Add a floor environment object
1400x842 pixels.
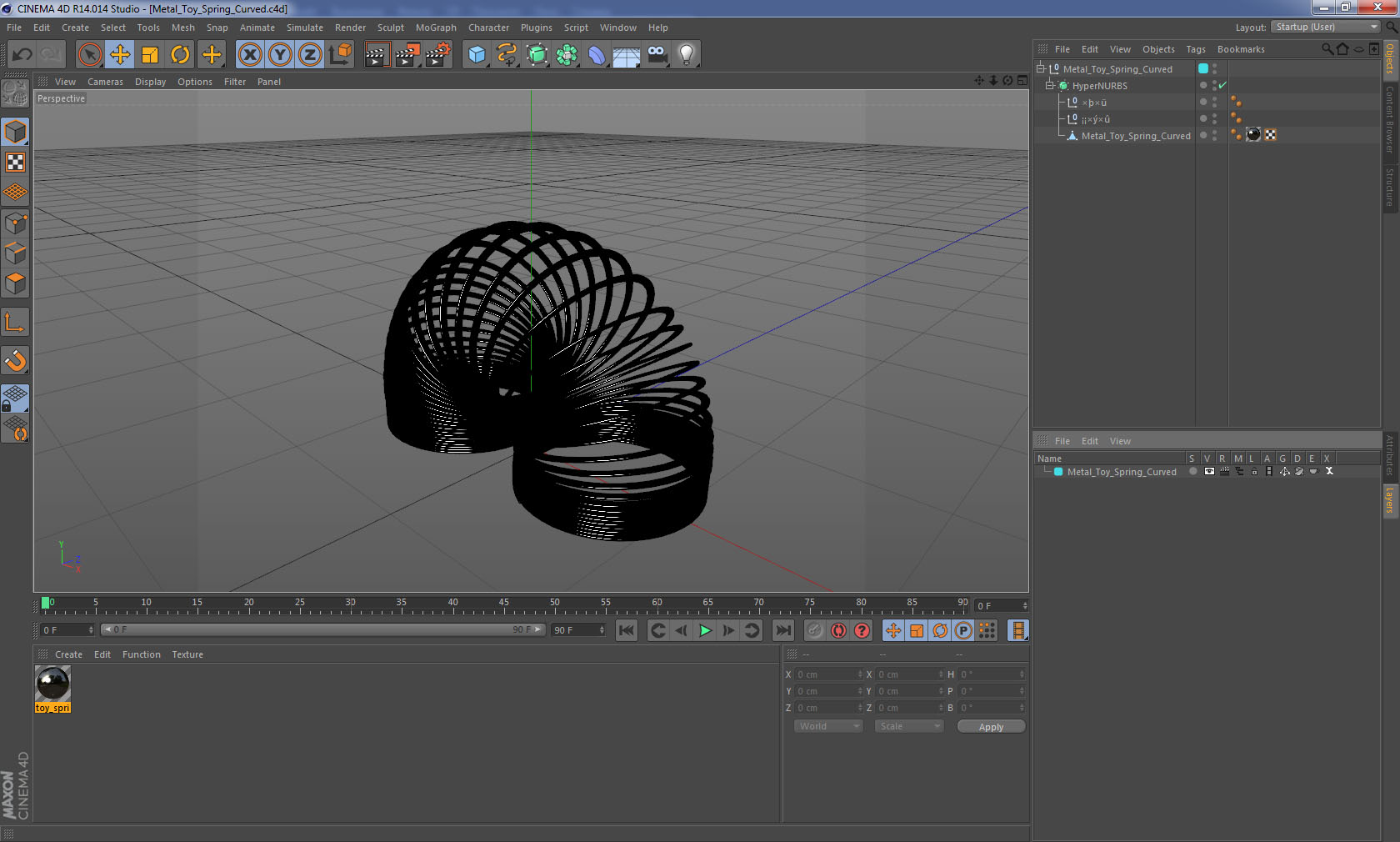[x=627, y=55]
